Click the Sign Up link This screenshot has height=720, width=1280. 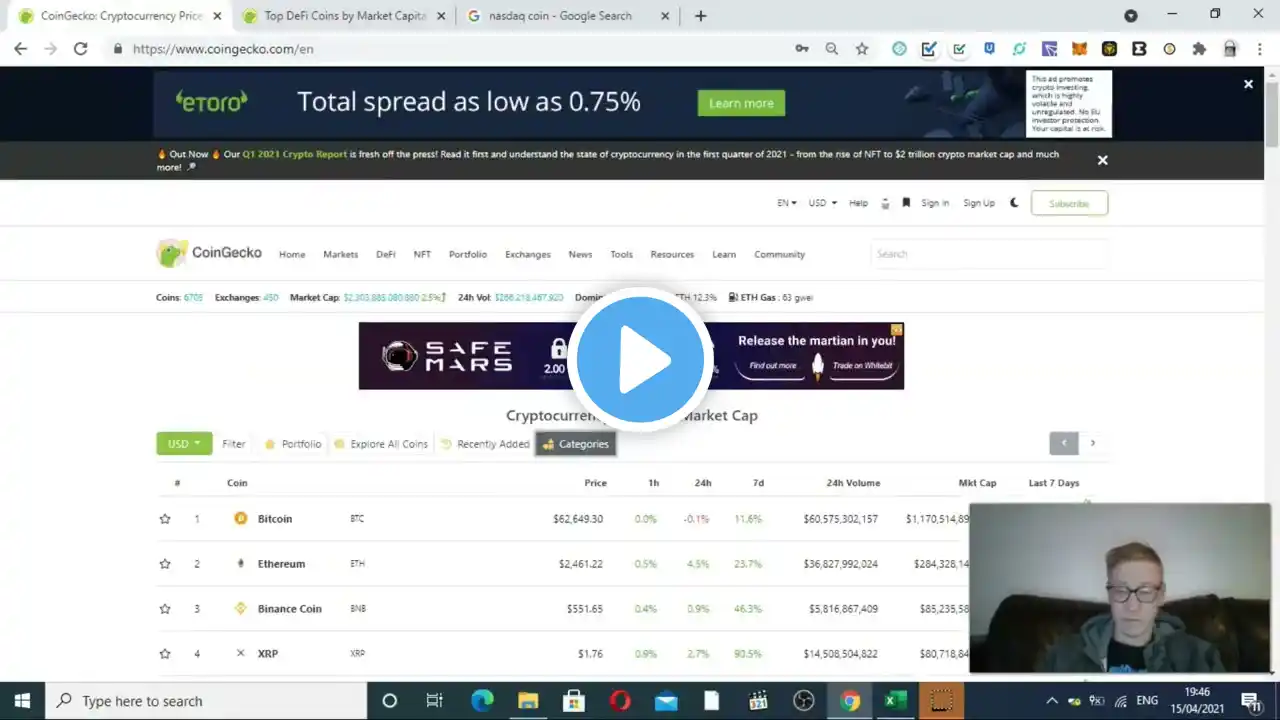coord(979,203)
